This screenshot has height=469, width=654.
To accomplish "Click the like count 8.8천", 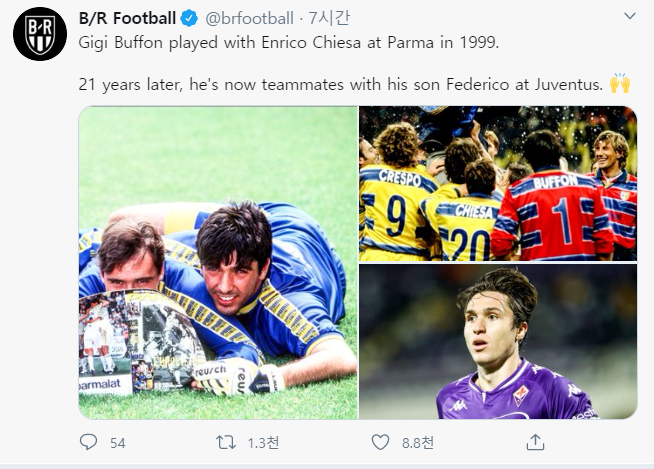I will 416,443.
